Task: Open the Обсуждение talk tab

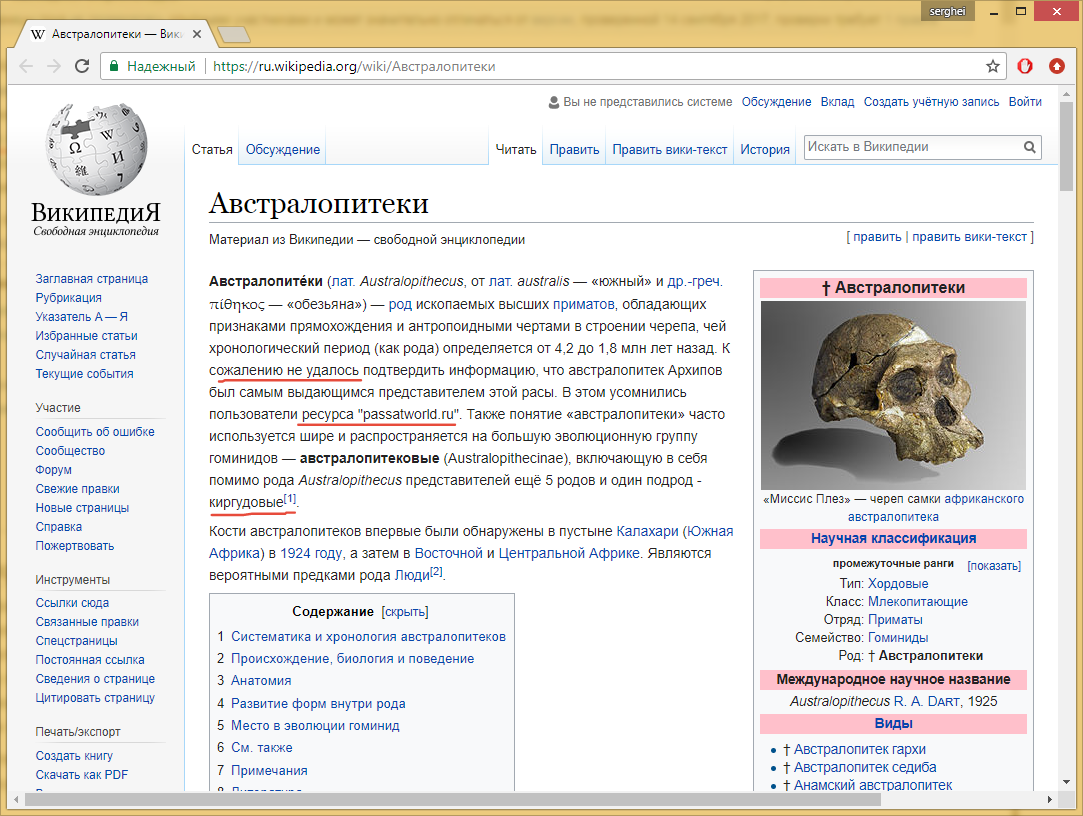Action: [x=283, y=150]
